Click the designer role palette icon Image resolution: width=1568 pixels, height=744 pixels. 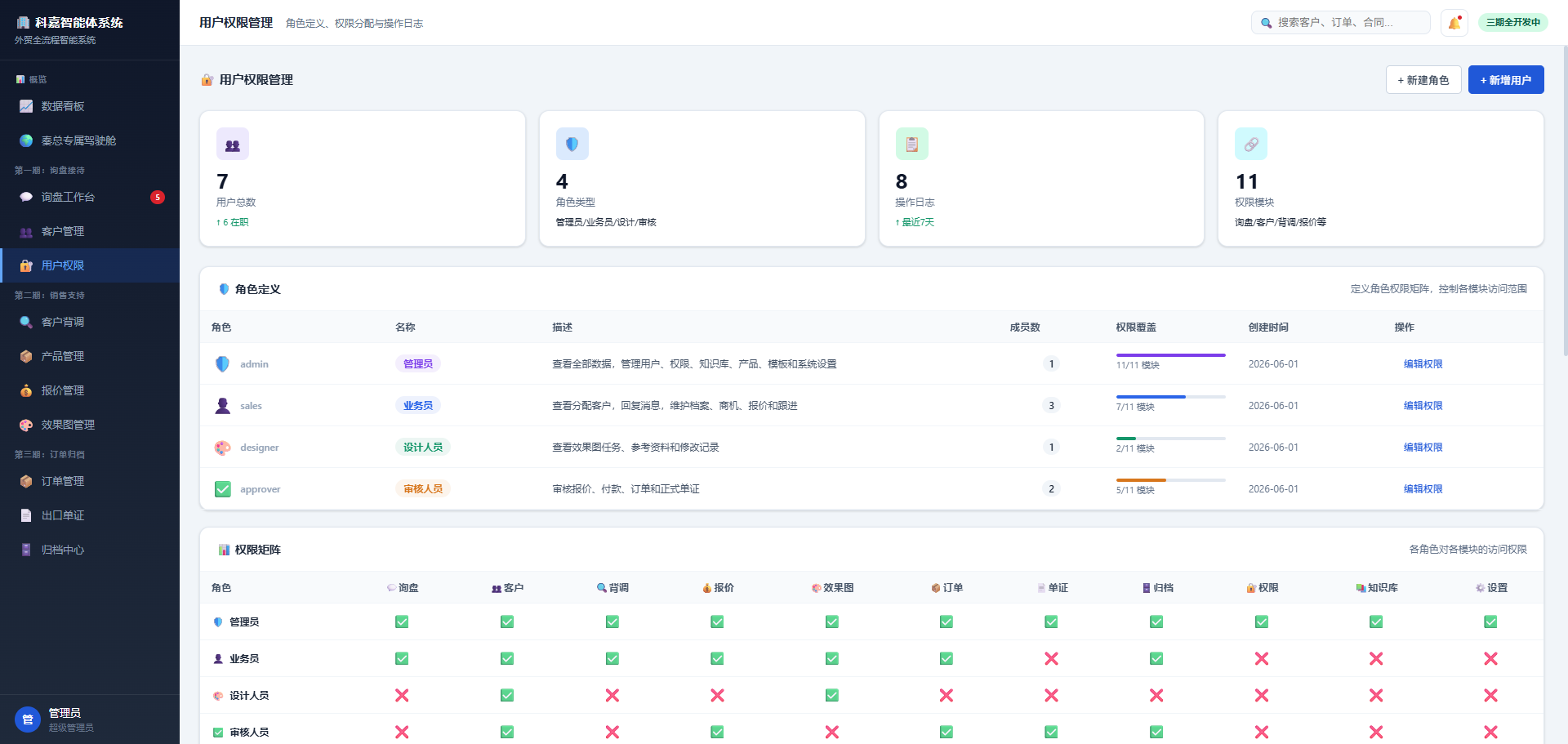[x=222, y=448]
